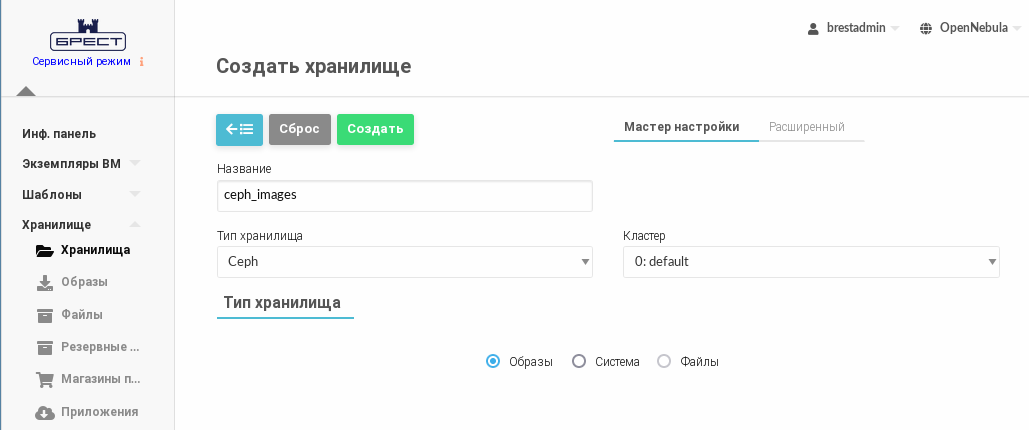
Task: Click the download icon beside Образы
Action: click(44, 283)
